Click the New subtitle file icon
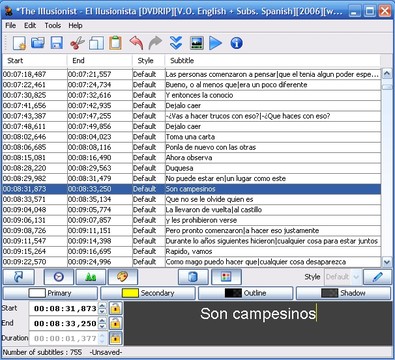The image size is (395, 360). click(19, 43)
